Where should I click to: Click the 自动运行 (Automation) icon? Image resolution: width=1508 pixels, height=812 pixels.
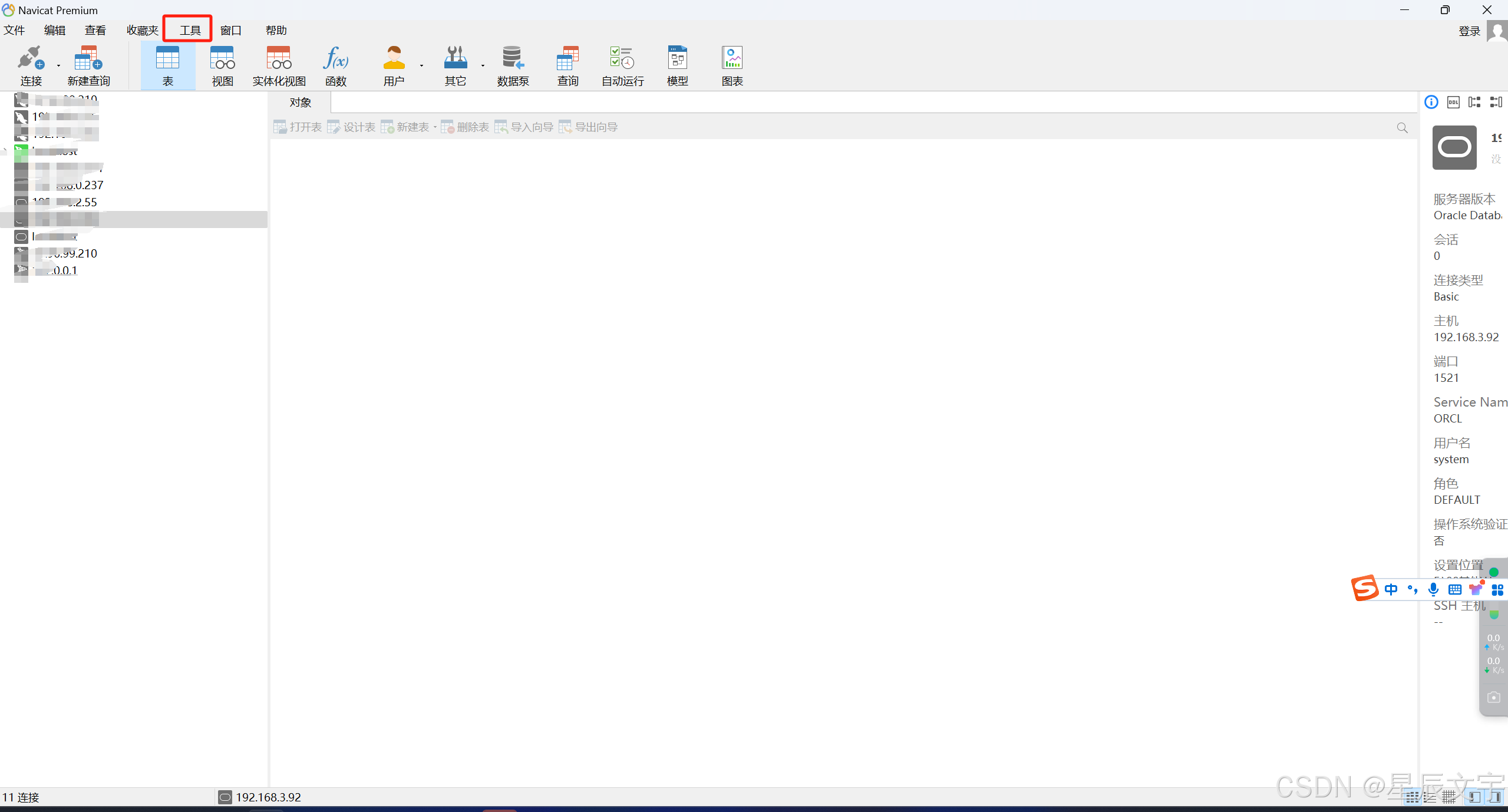coord(622,59)
